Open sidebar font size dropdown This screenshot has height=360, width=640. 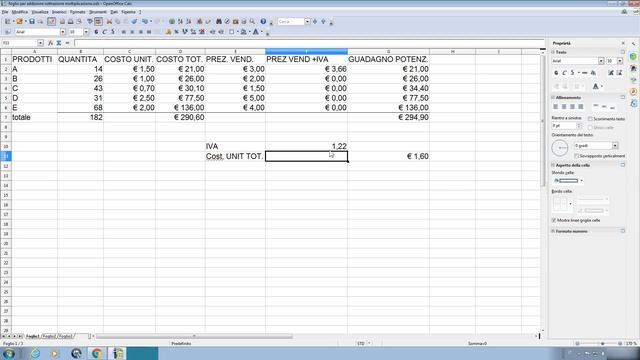[x=620, y=61]
